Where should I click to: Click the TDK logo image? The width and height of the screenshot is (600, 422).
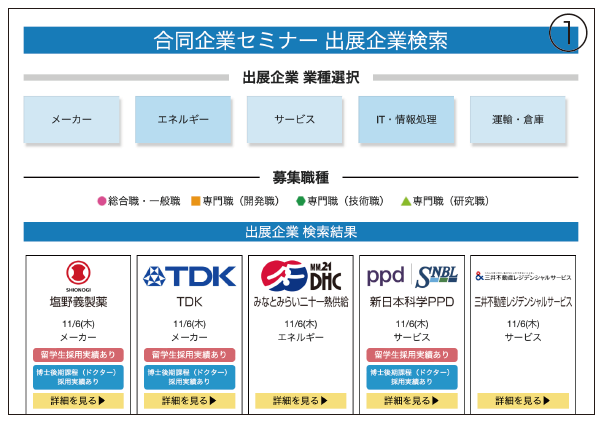[190, 276]
